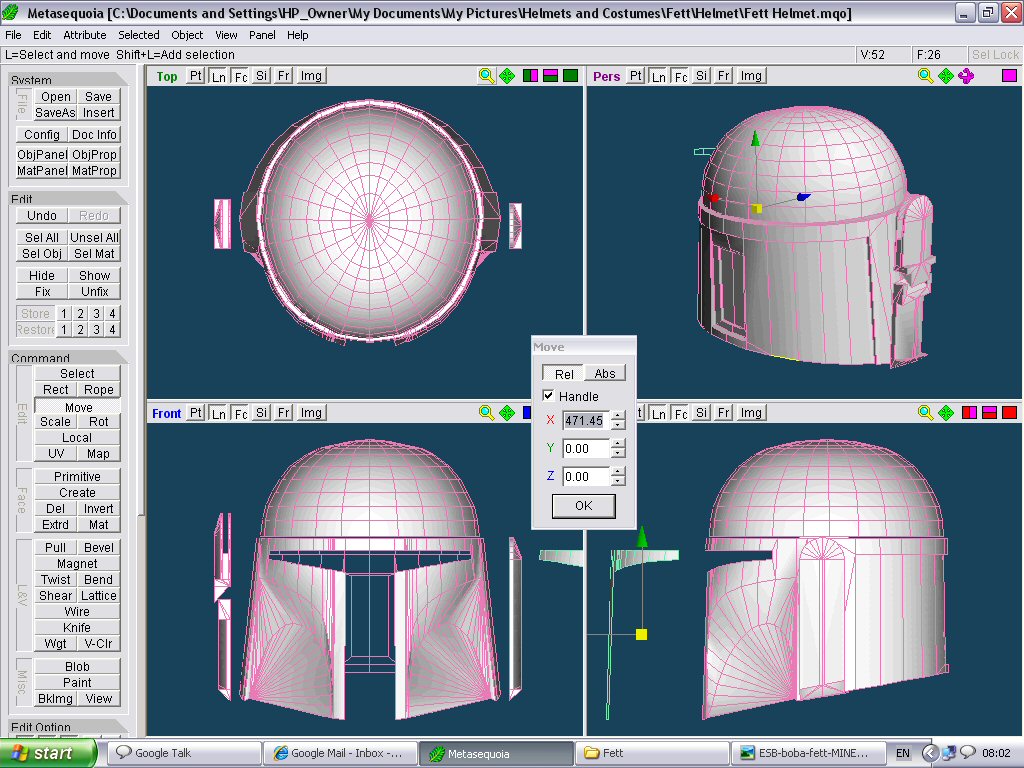Click the Pers view pan arrows icon
This screenshot has width=1024, height=768.
pos(946,76)
